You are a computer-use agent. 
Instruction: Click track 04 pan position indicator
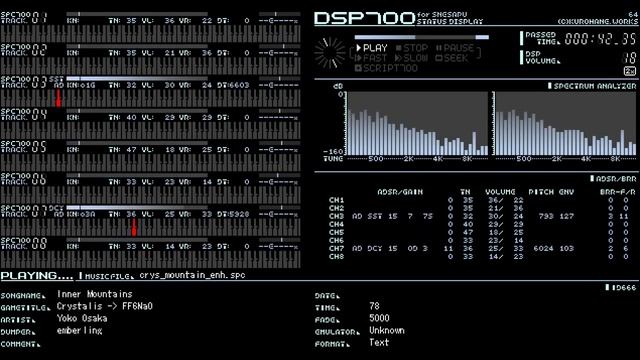[x=279, y=111]
